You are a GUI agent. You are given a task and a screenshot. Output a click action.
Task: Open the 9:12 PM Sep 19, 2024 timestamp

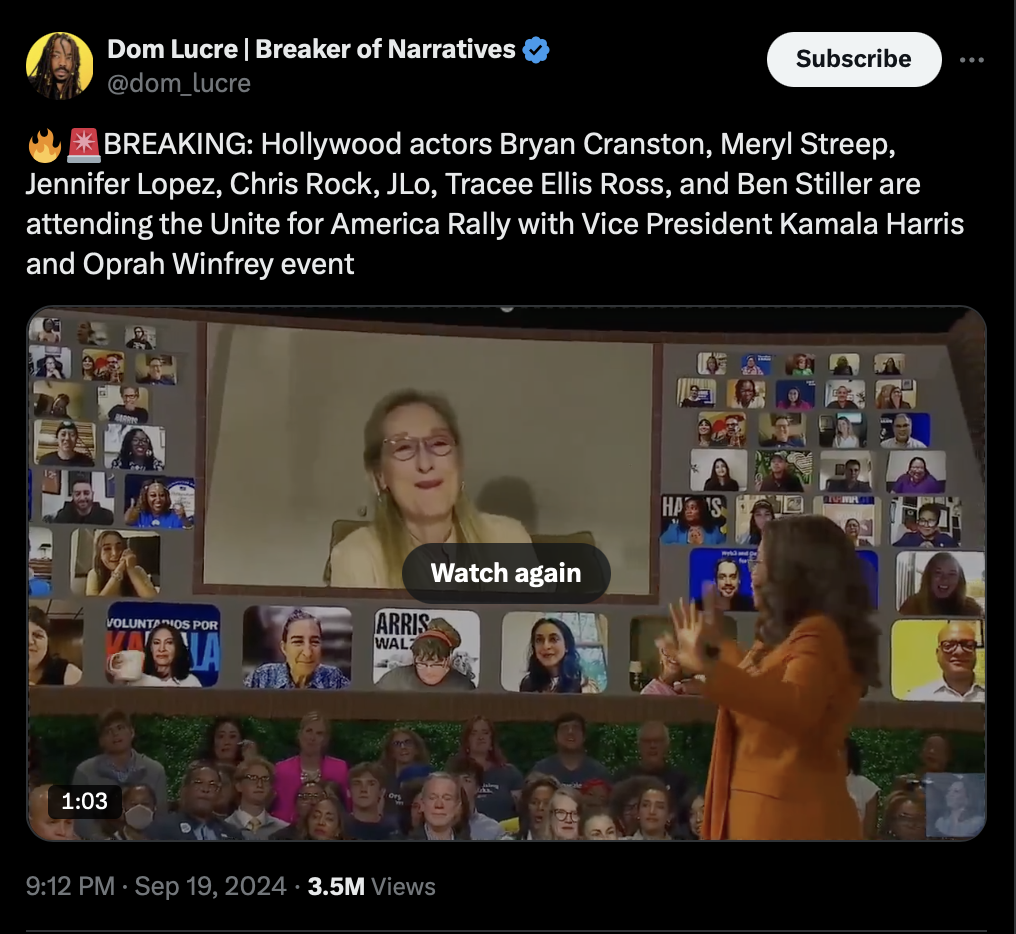pos(156,886)
